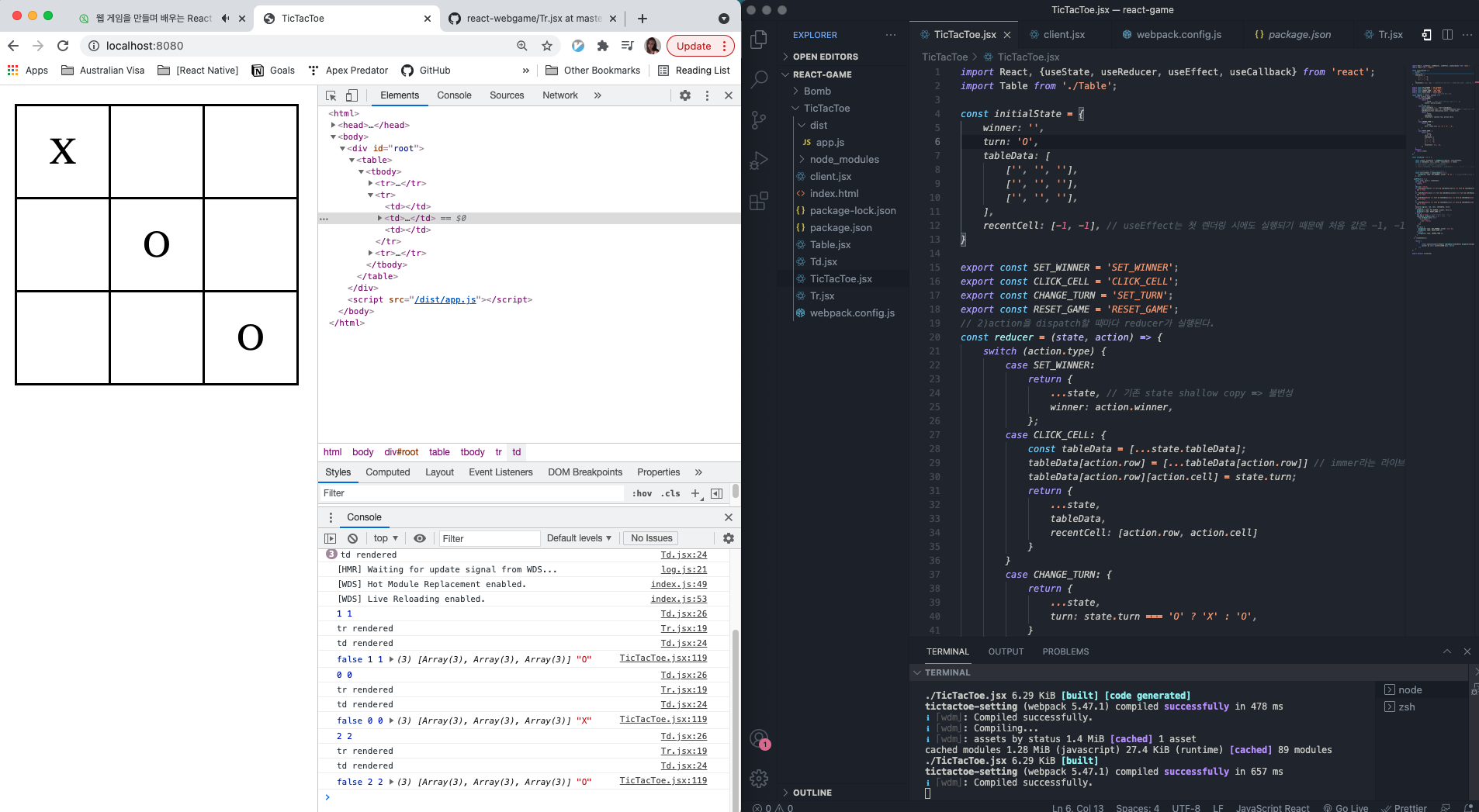Click the browser zoom magnifier icon
1479x812 pixels.
(522, 46)
